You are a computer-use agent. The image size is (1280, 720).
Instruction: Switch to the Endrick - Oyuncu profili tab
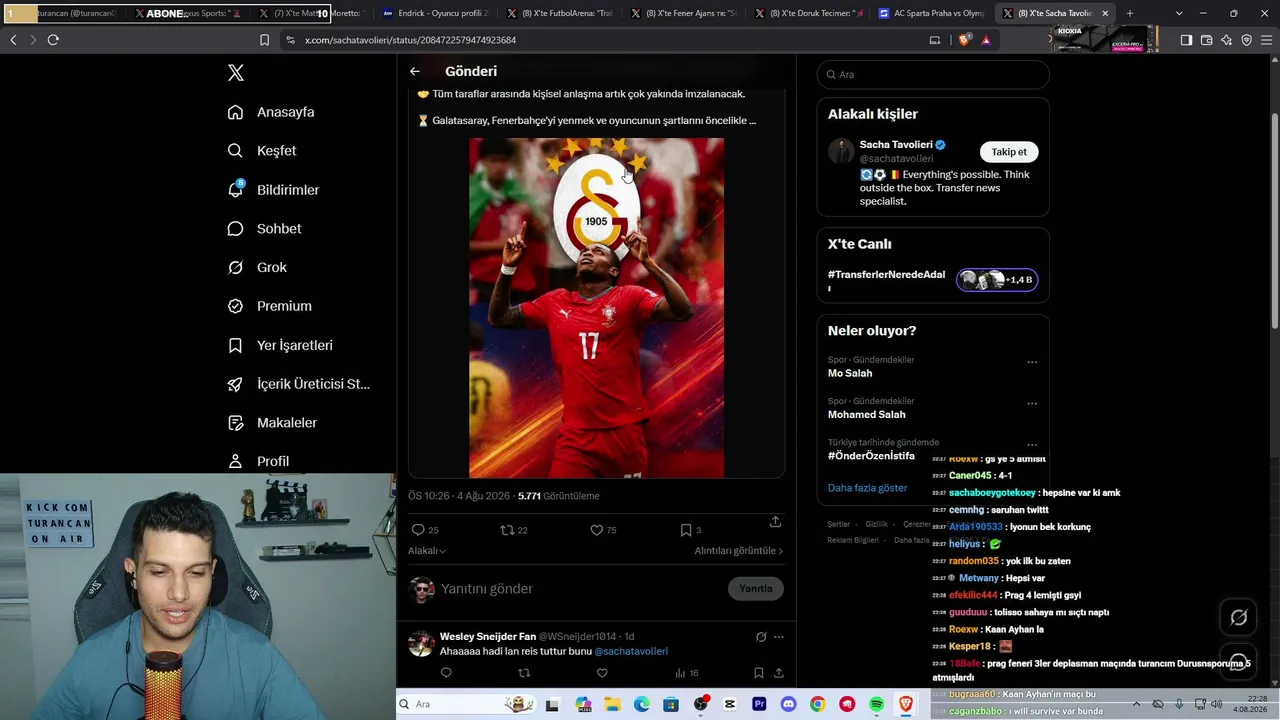(436, 14)
